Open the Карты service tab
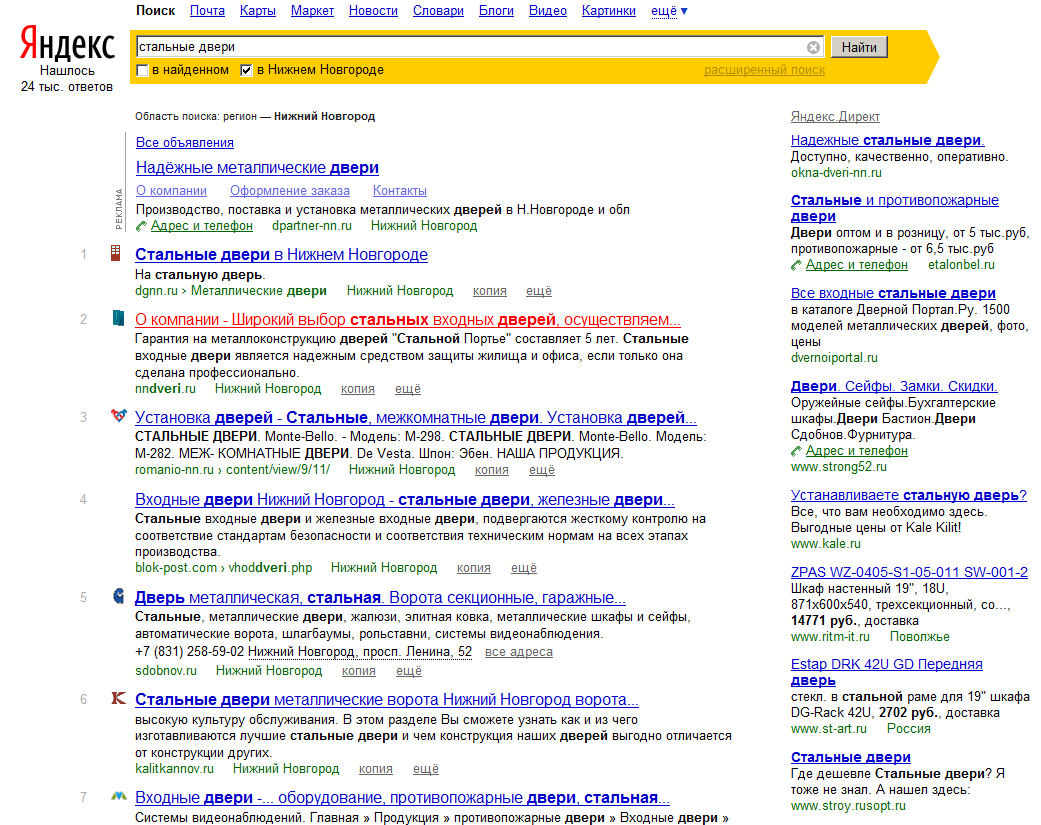Screen dimensions: 1041x825 (258, 11)
